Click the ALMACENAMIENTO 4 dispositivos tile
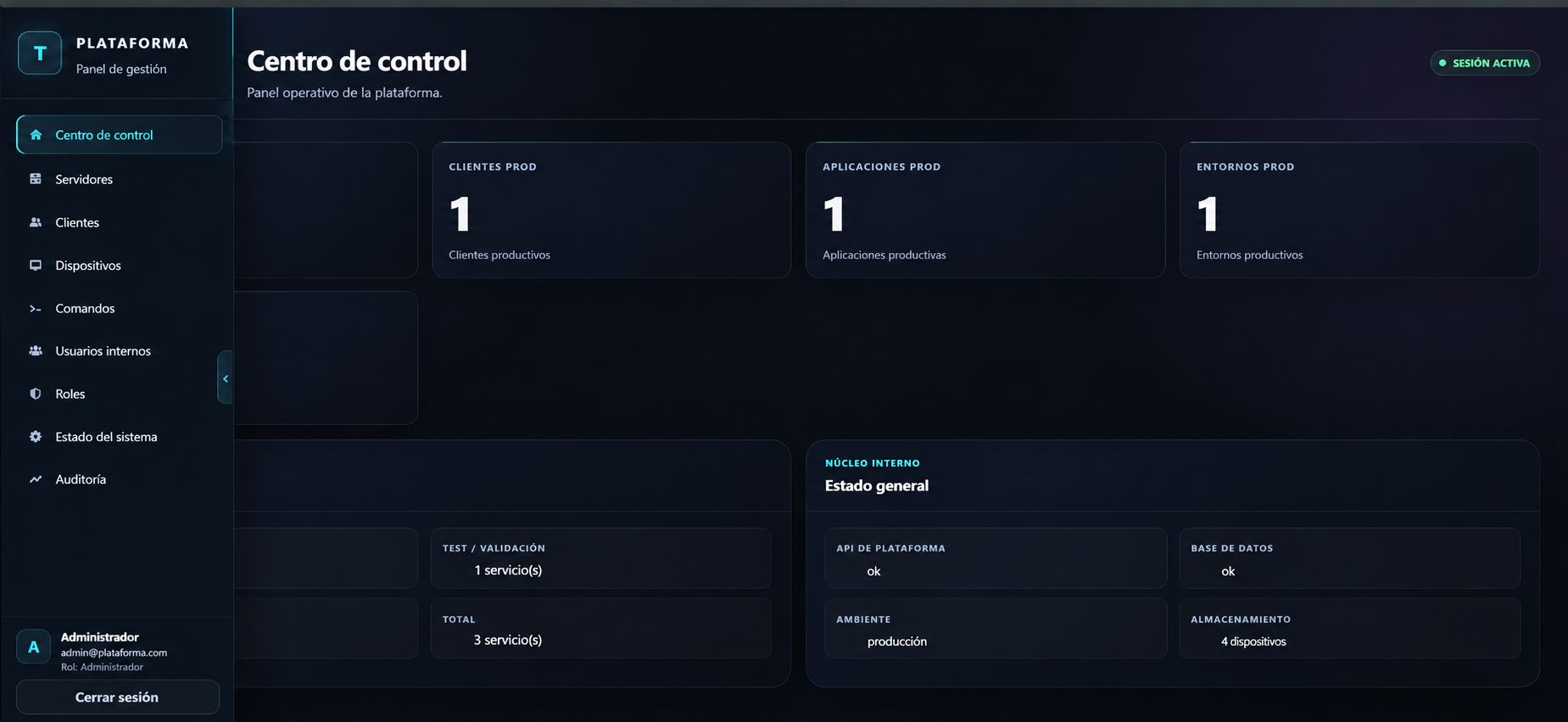This screenshot has width=1568, height=722. point(1350,629)
